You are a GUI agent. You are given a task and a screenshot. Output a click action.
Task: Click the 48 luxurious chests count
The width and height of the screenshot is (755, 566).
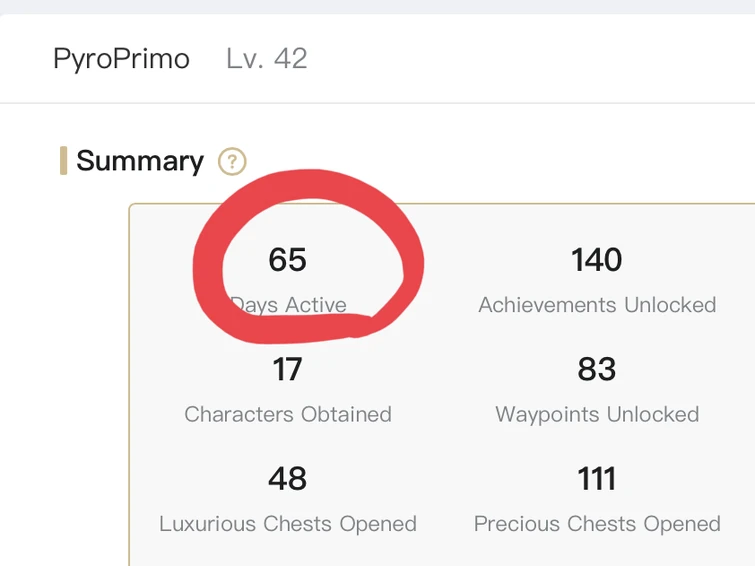(287, 479)
